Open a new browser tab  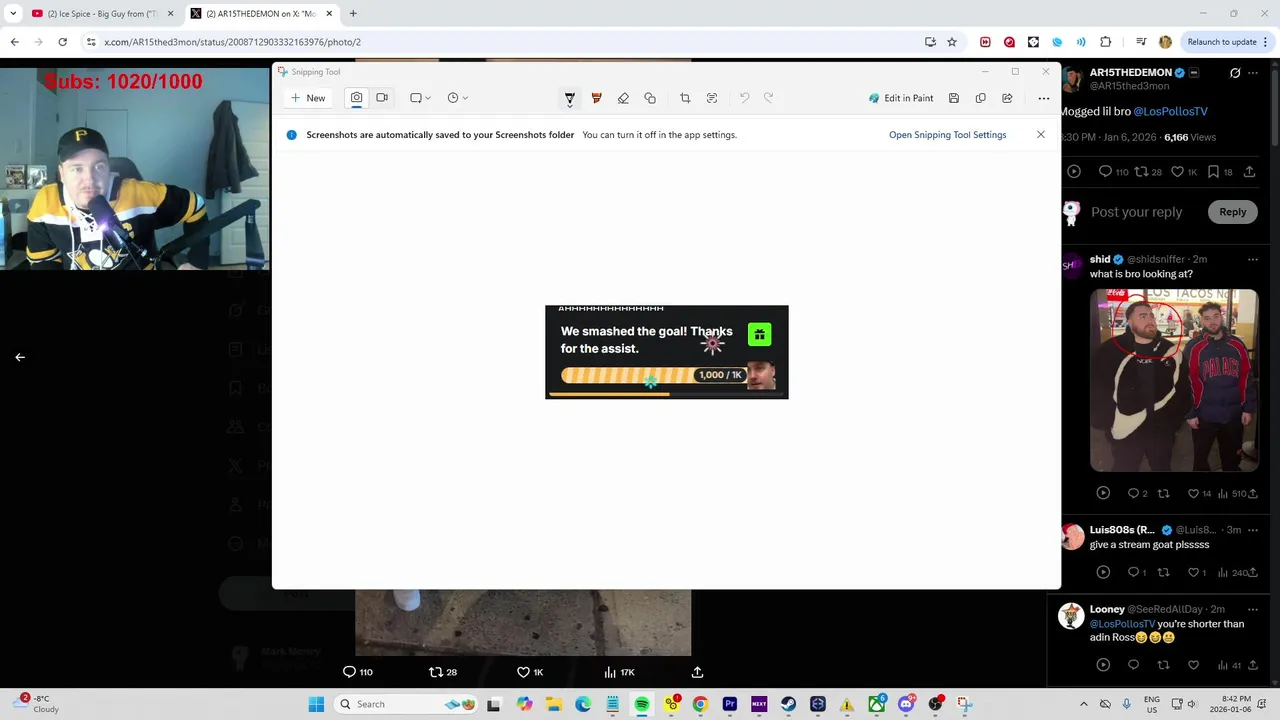tap(353, 14)
